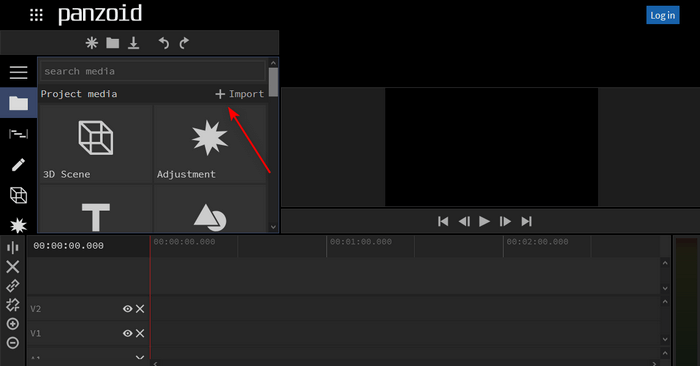Click the download/export toolbar icon
The height and width of the screenshot is (366, 700).
(x=133, y=43)
